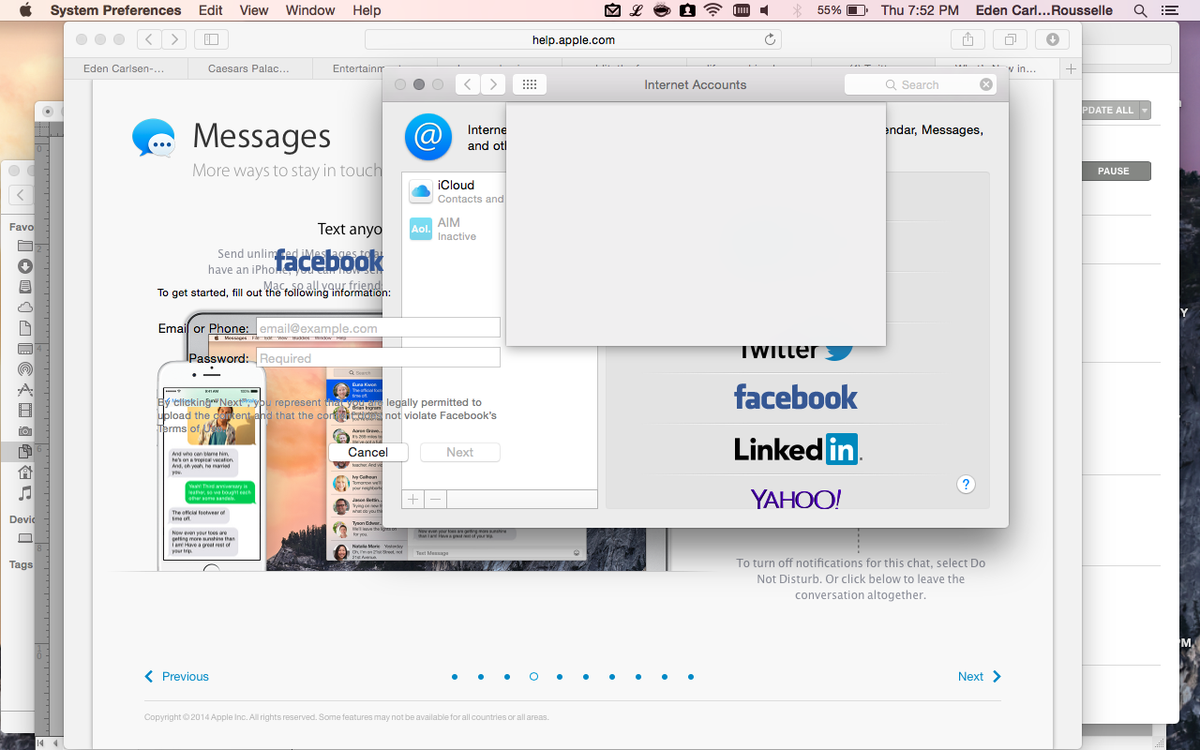Viewport: 1200px width, 750px height.
Task: Click the Password field
Action: click(x=378, y=358)
